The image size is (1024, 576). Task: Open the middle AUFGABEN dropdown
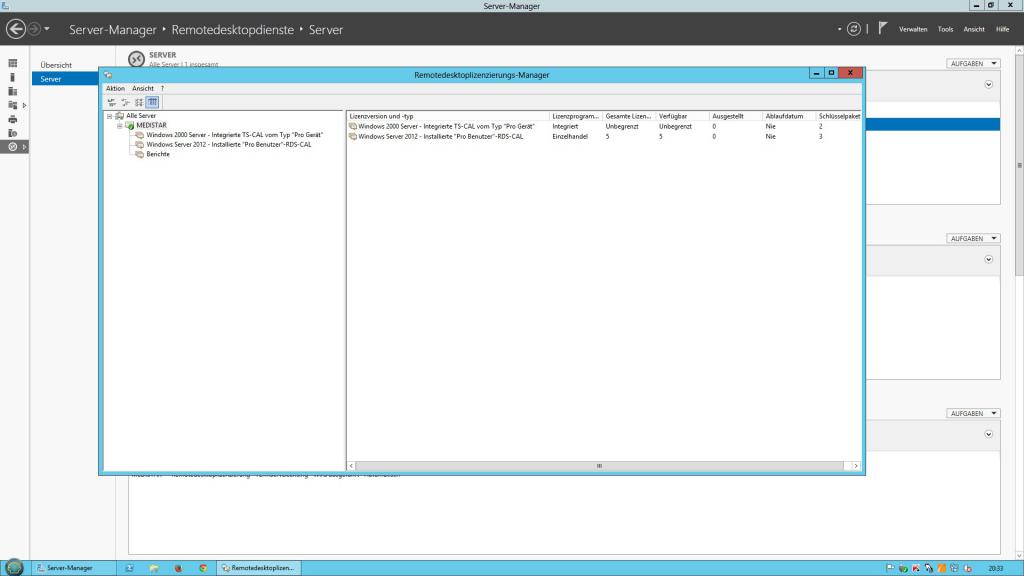click(x=973, y=238)
